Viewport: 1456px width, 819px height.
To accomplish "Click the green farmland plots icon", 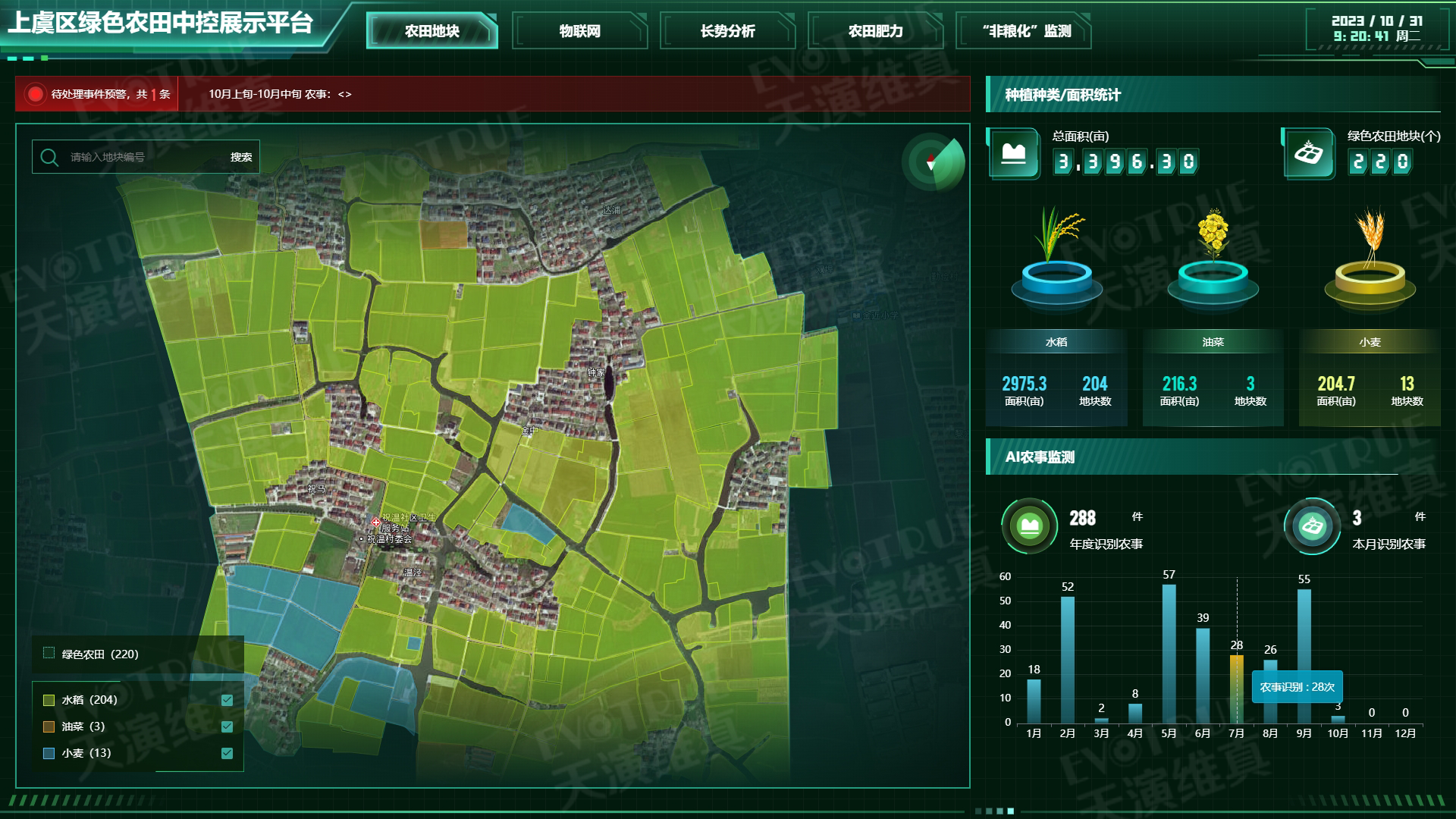I will (1309, 154).
